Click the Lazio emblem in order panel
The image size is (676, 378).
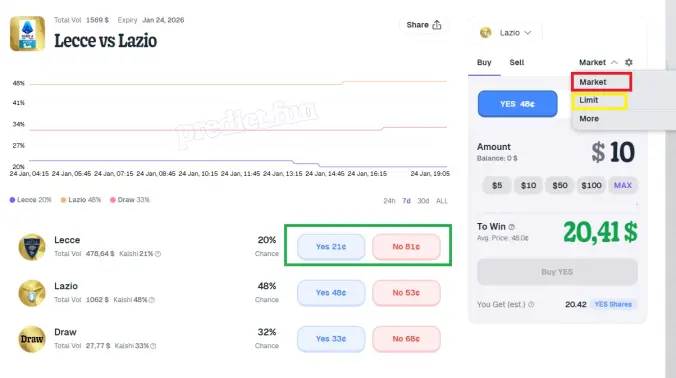[485, 33]
